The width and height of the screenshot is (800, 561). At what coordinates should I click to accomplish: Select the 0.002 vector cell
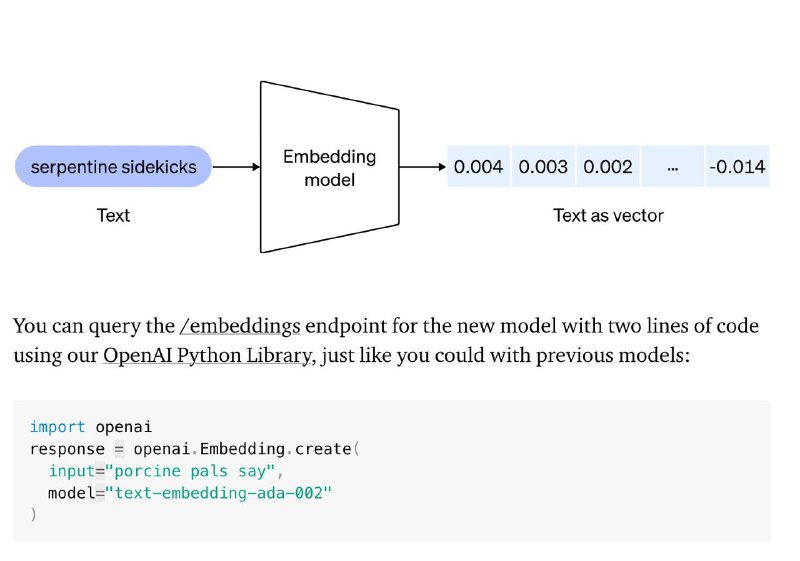[608, 166]
